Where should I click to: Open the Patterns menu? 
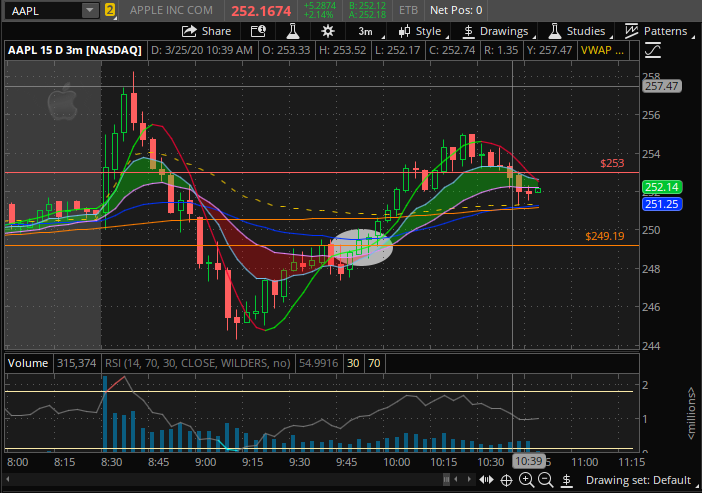click(x=658, y=31)
